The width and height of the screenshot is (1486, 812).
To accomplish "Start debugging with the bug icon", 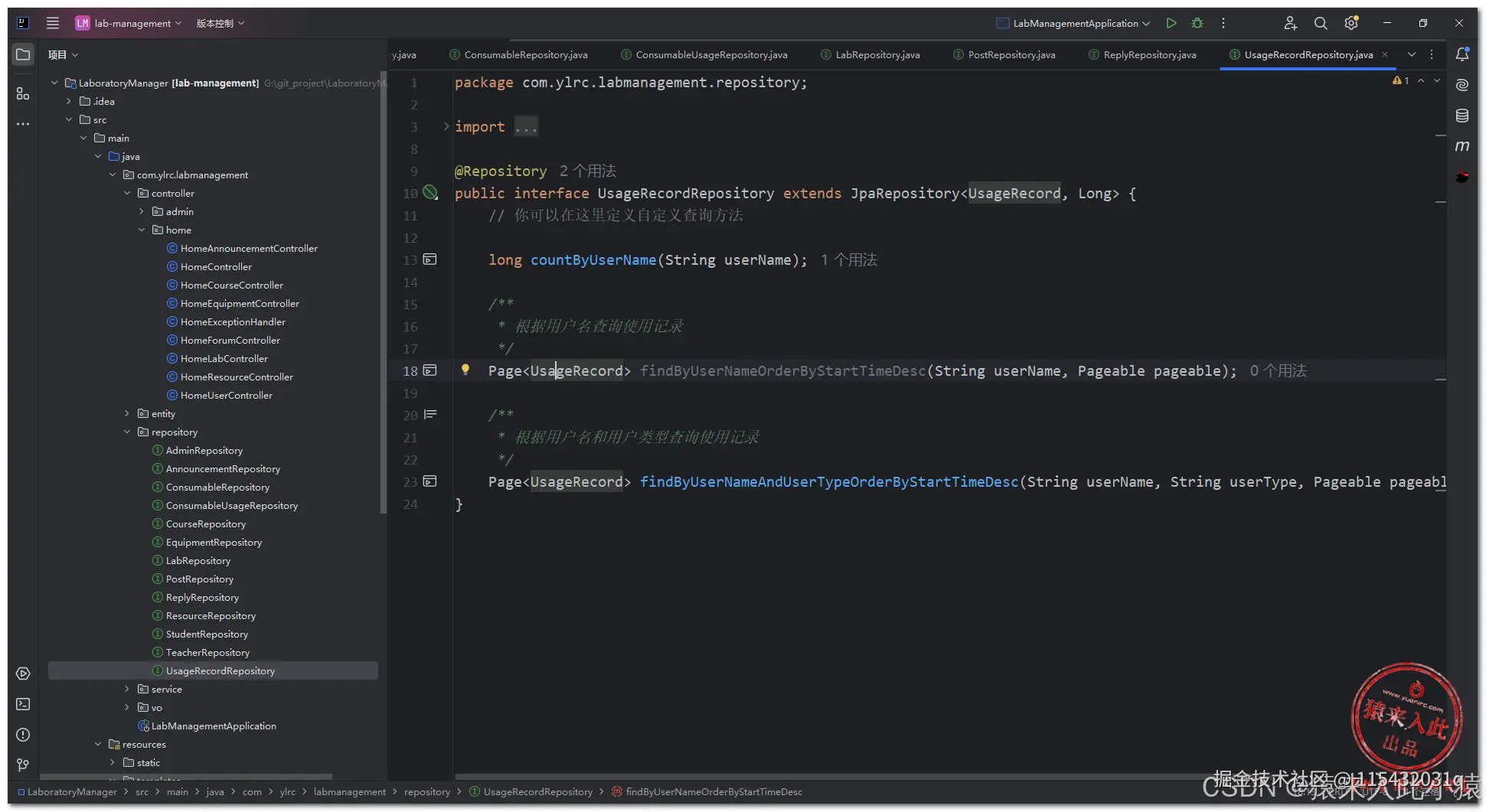I will coord(1197,23).
